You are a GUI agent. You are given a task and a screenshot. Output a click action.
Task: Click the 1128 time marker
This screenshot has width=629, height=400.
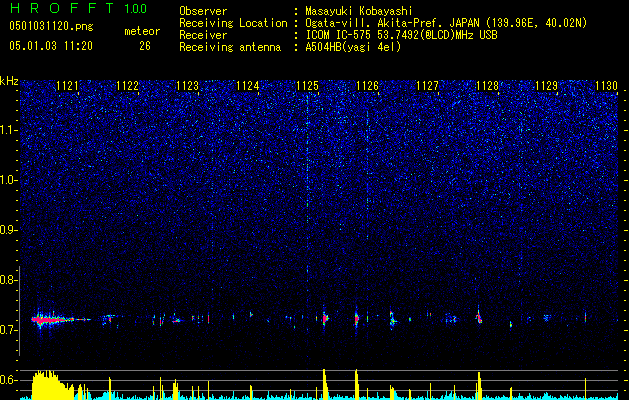click(487, 86)
